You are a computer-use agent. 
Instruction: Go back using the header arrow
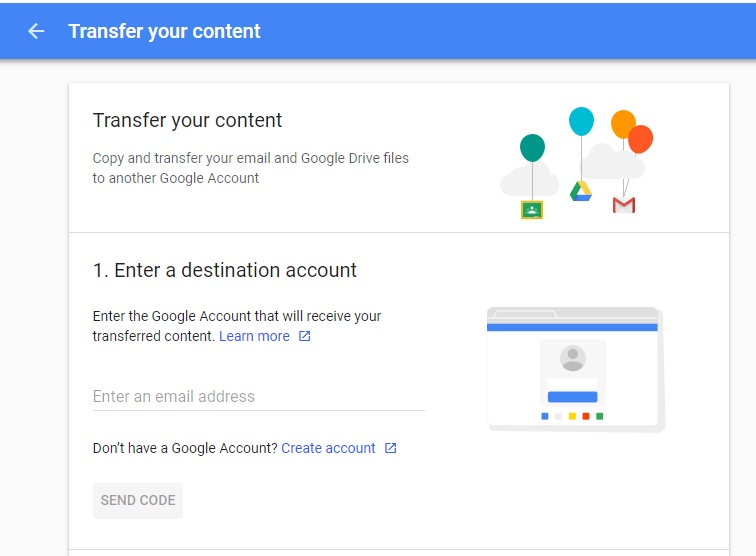click(36, 31)
